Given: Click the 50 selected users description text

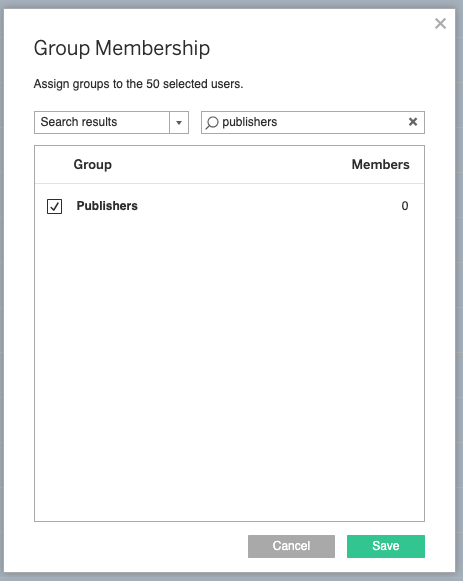Looking at the screenshot, I should click(x=139, y=84).
